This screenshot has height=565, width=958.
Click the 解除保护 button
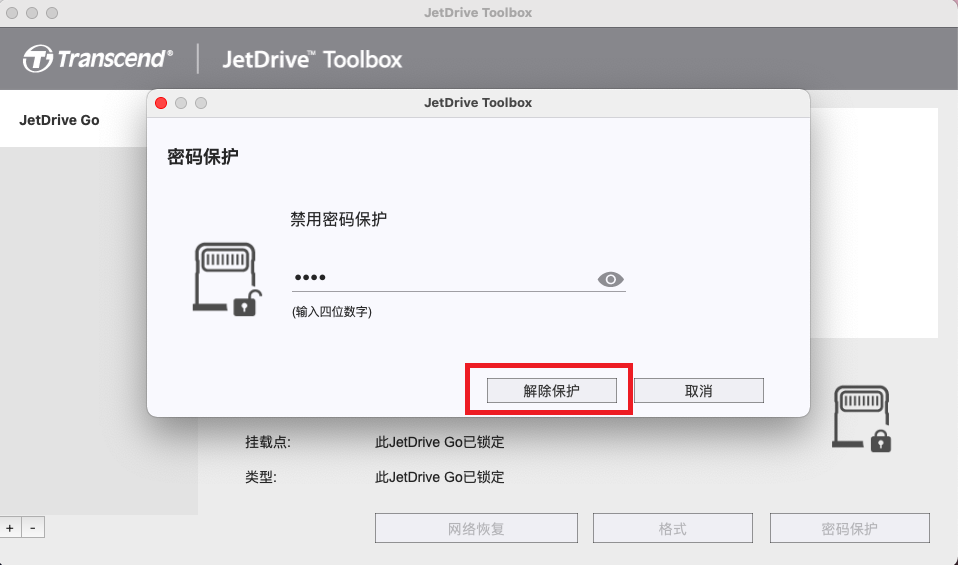[552, 390]
